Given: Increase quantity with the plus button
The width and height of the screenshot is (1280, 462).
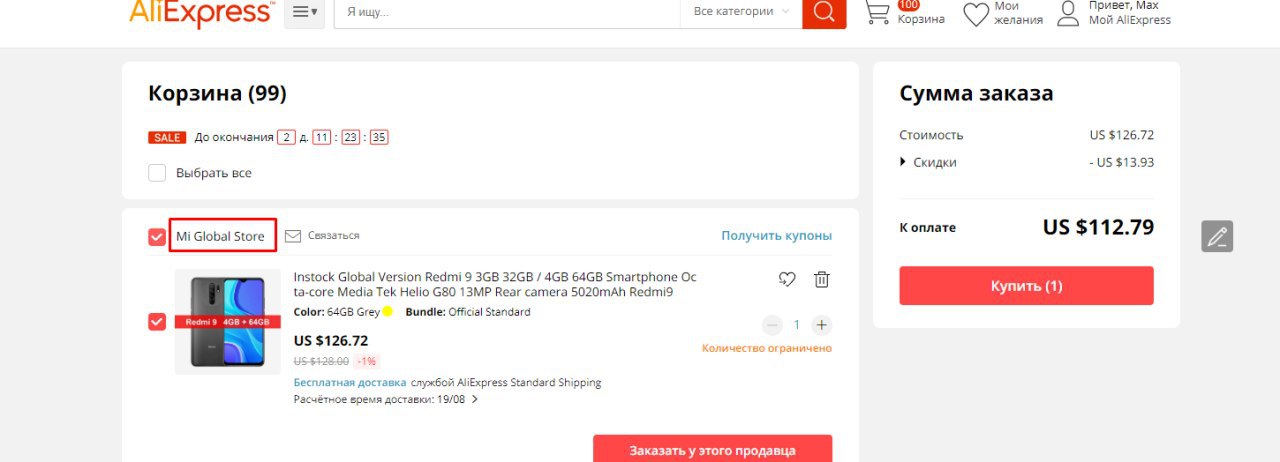Looking at the screenshot, I should [x=822, y=325].
